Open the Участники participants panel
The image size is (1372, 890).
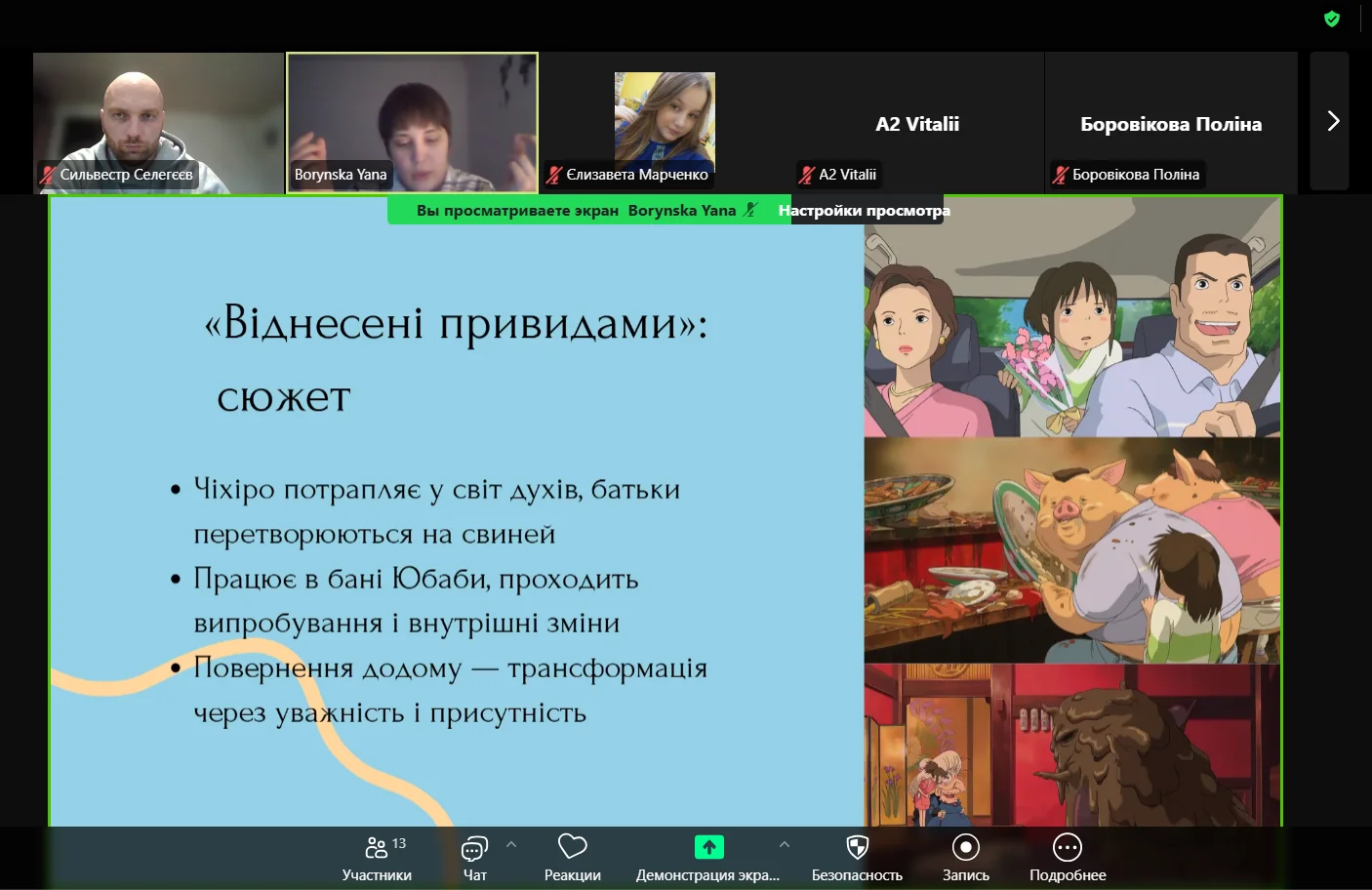point(377,858)
